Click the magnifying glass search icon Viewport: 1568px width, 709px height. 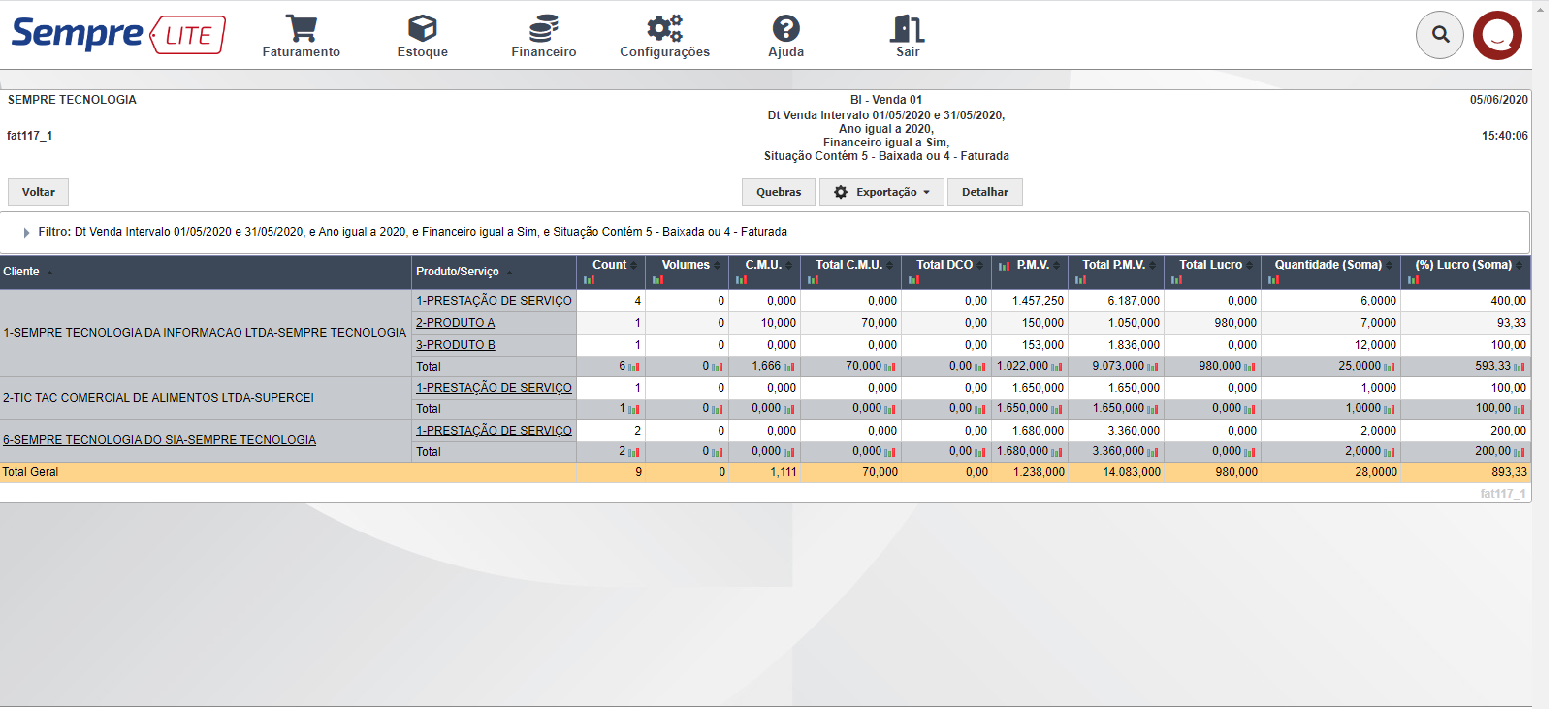1440,35
